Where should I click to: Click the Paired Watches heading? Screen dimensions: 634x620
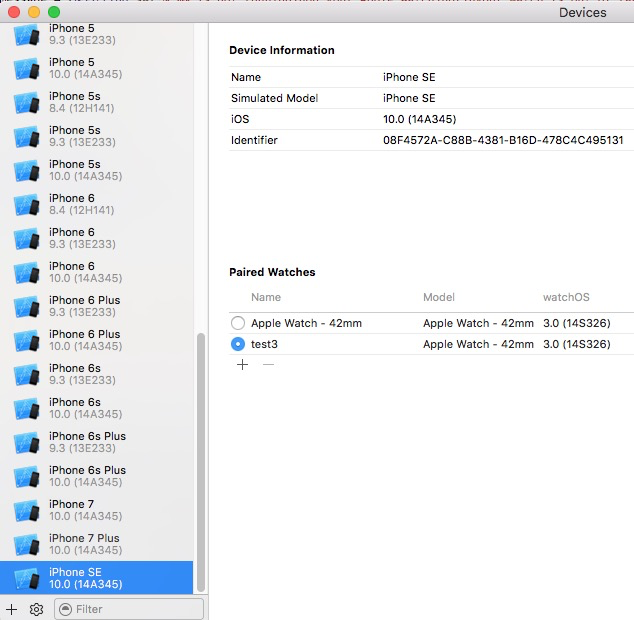(272, 272)
